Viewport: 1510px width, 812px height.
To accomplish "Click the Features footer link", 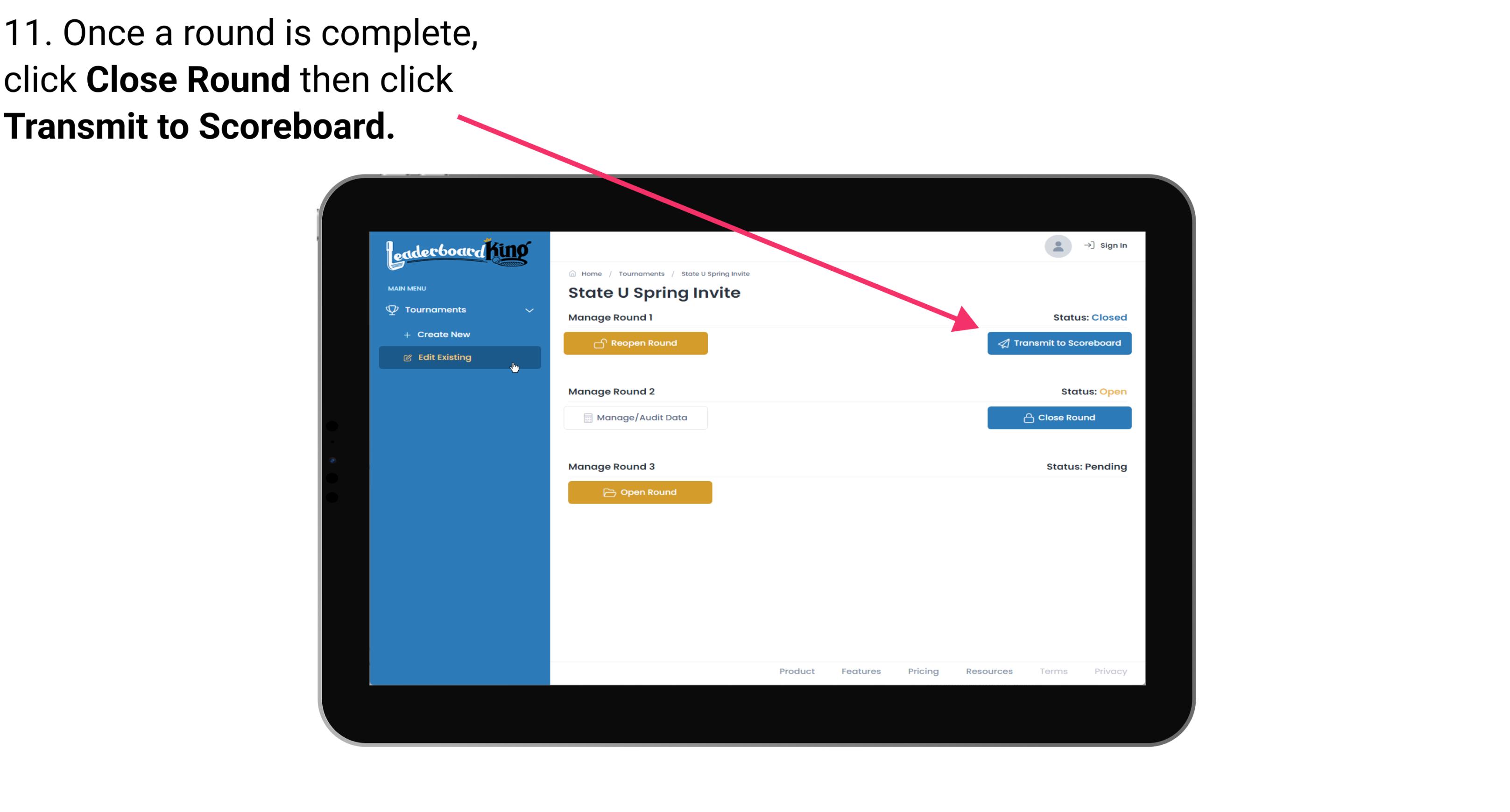I will point(861,671).
